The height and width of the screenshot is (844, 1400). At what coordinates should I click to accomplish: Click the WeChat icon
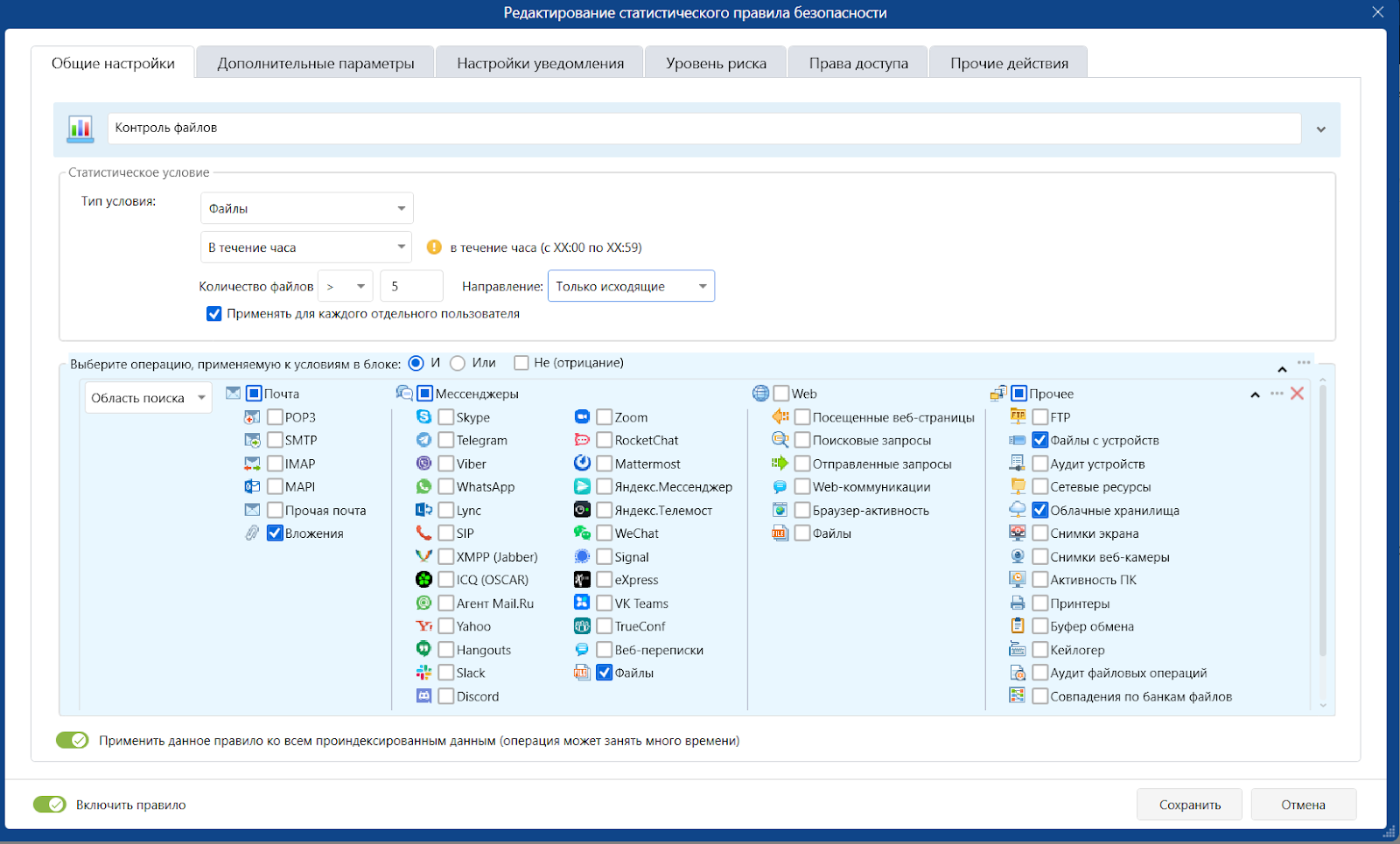click(582, 533)
